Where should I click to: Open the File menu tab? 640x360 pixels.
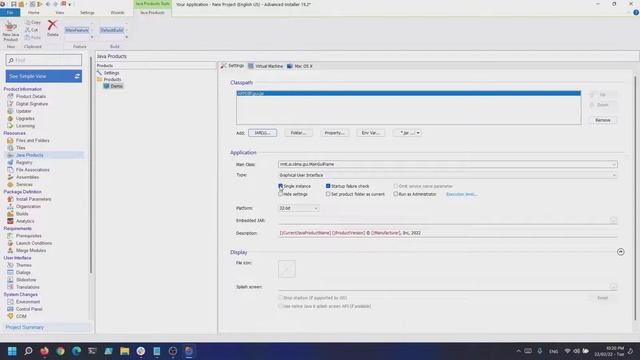10,13
